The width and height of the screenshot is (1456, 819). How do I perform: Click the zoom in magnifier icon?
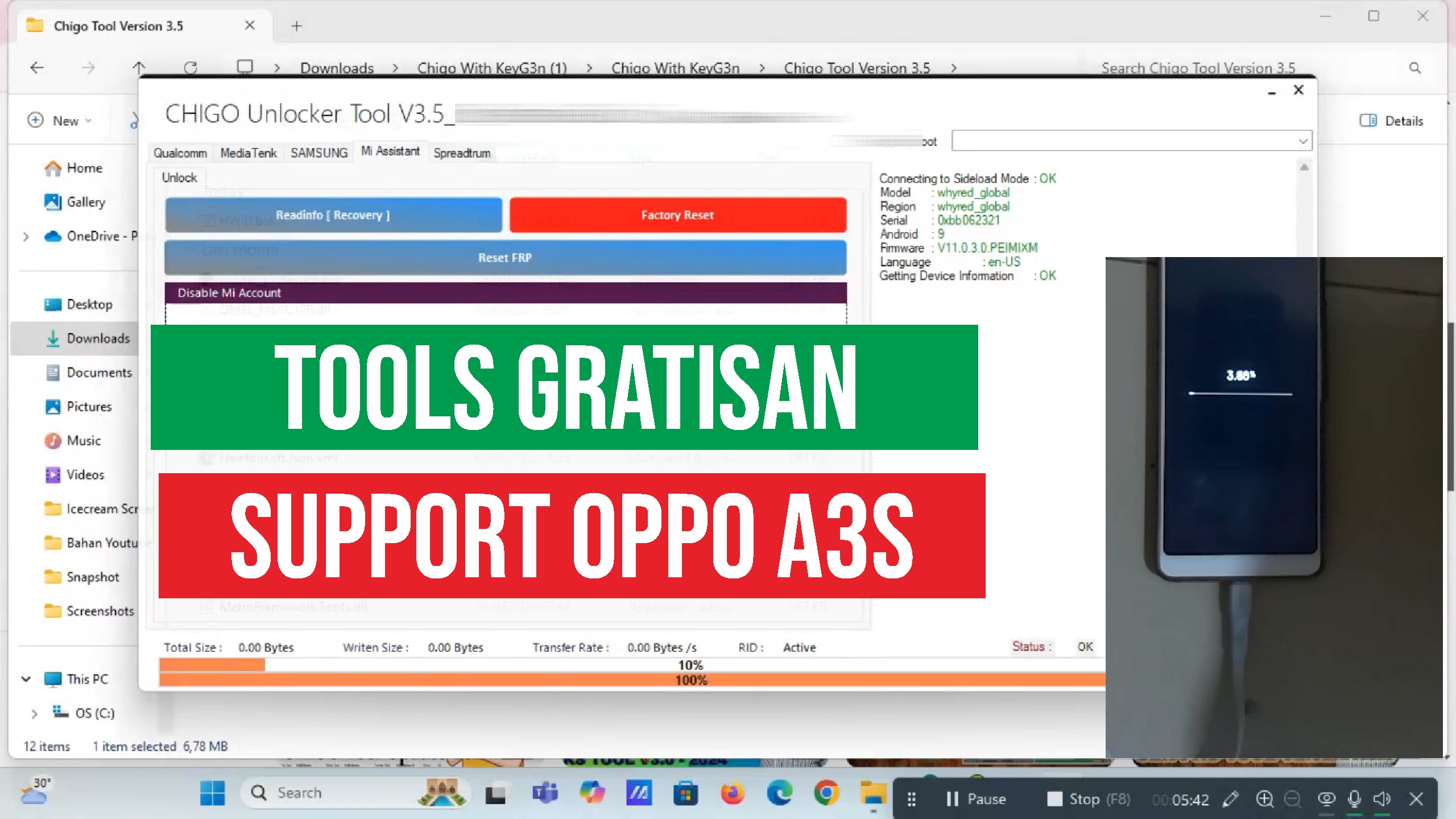1264,799
